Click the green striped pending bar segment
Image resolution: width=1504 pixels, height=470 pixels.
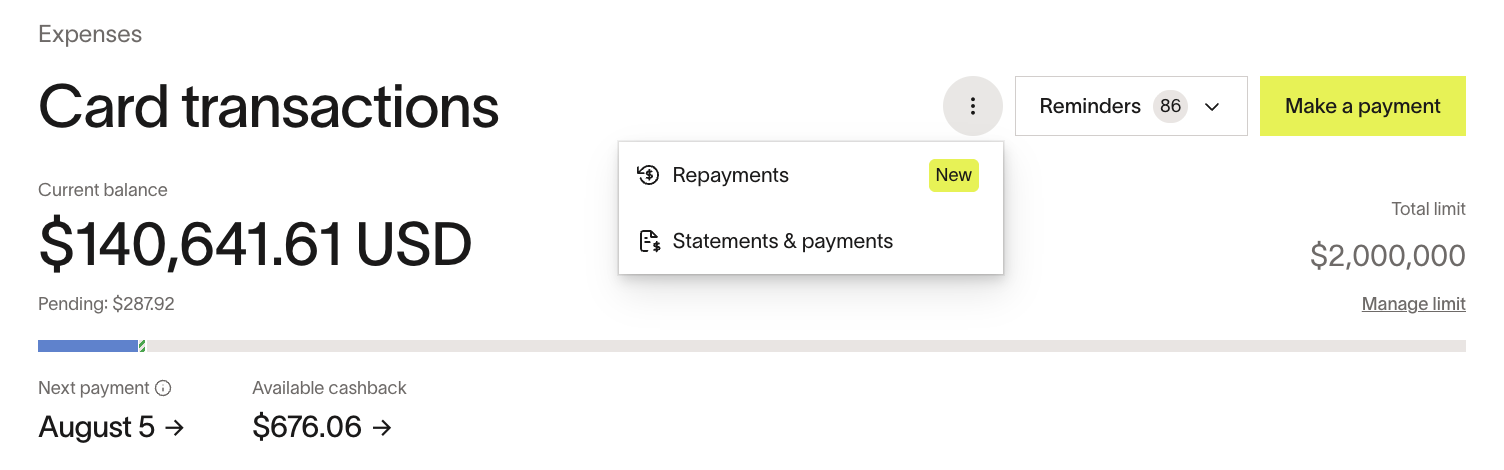coord(142,346)
